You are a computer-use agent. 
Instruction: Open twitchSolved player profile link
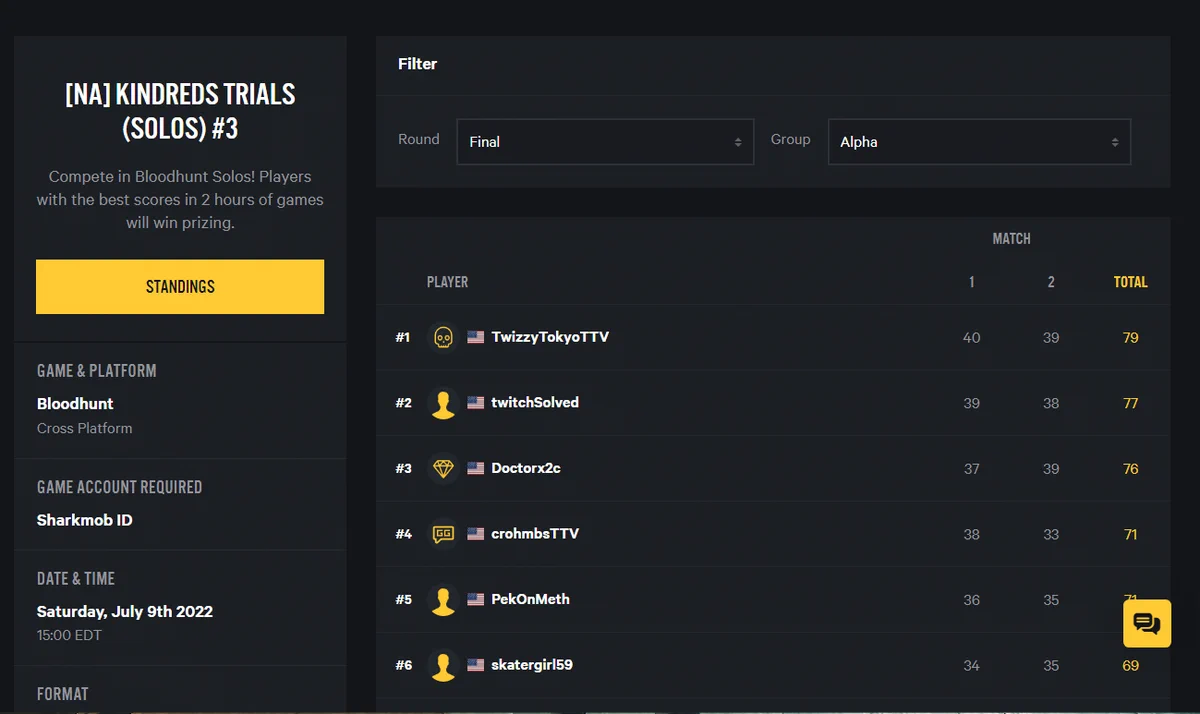click(535, 402)
